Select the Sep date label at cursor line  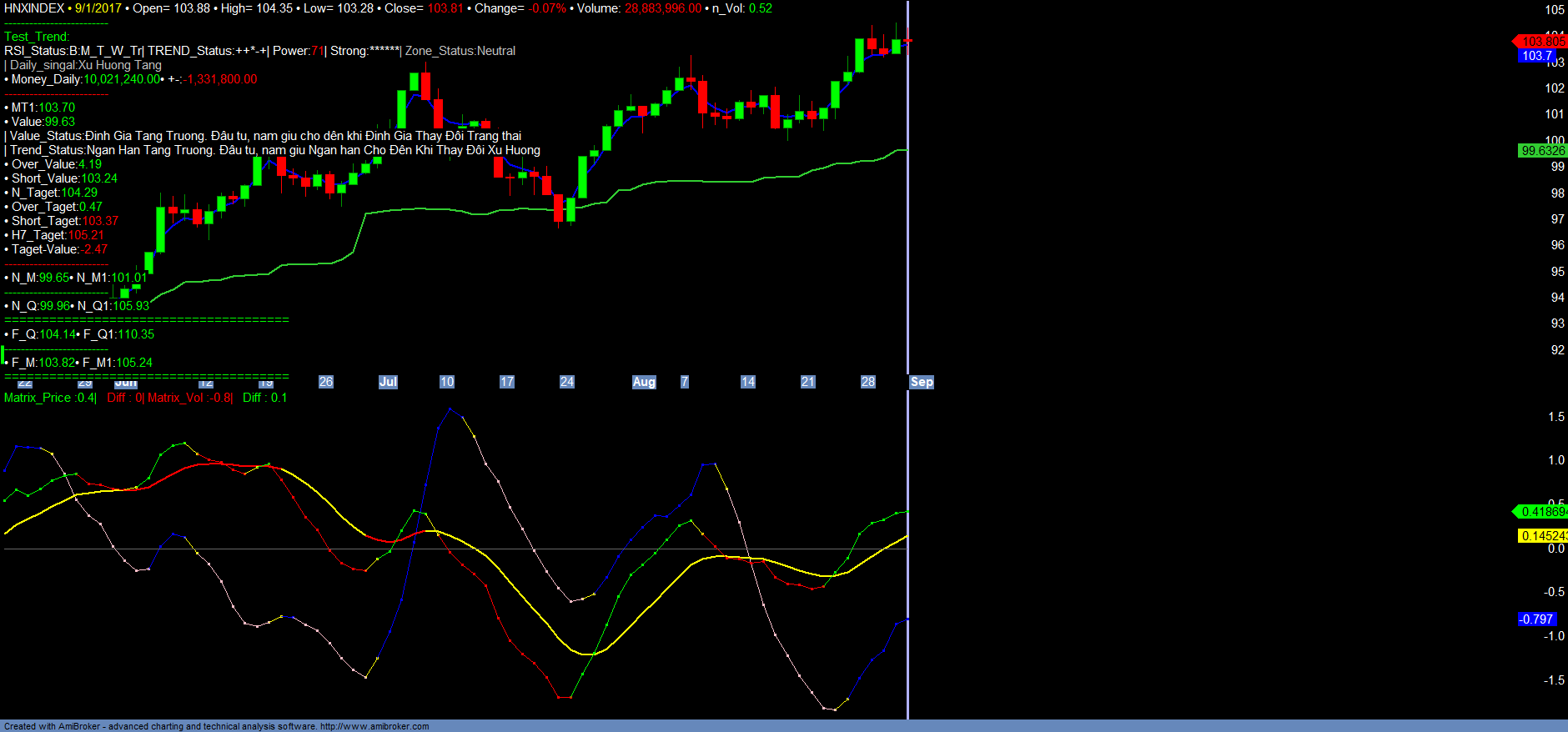coord(922,382)
